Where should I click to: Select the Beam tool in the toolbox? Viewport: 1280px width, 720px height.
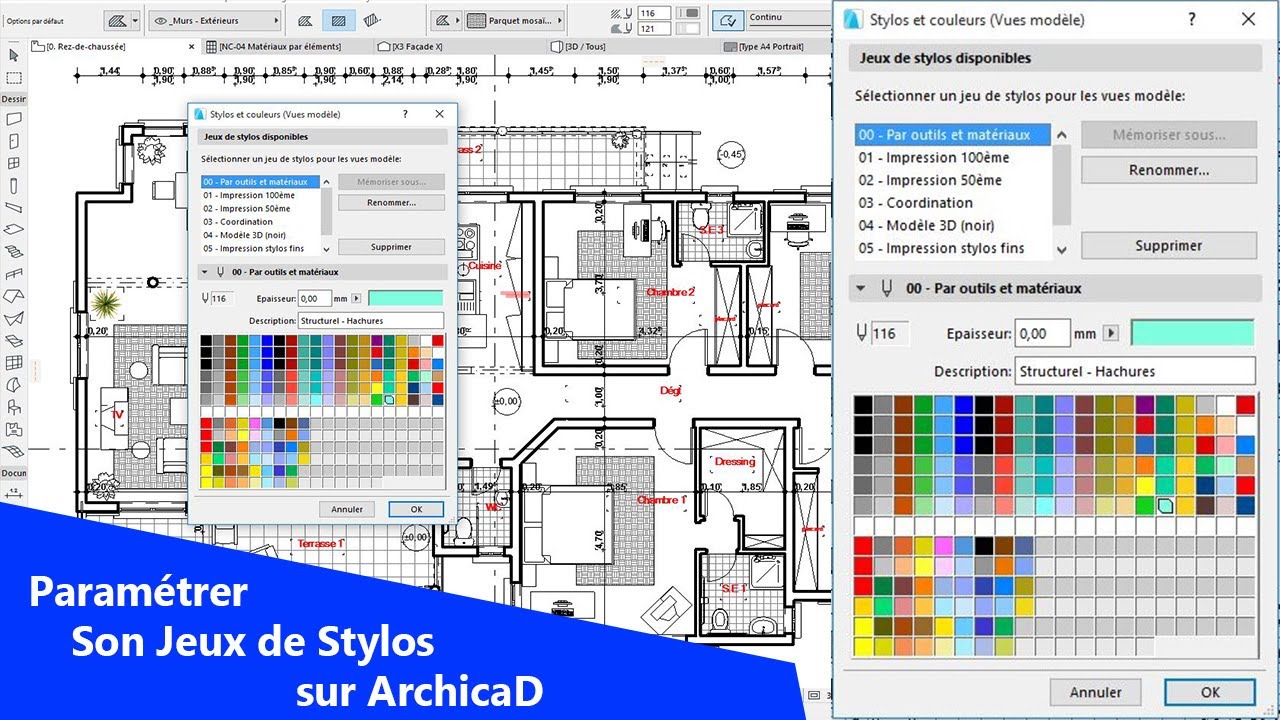14,208
